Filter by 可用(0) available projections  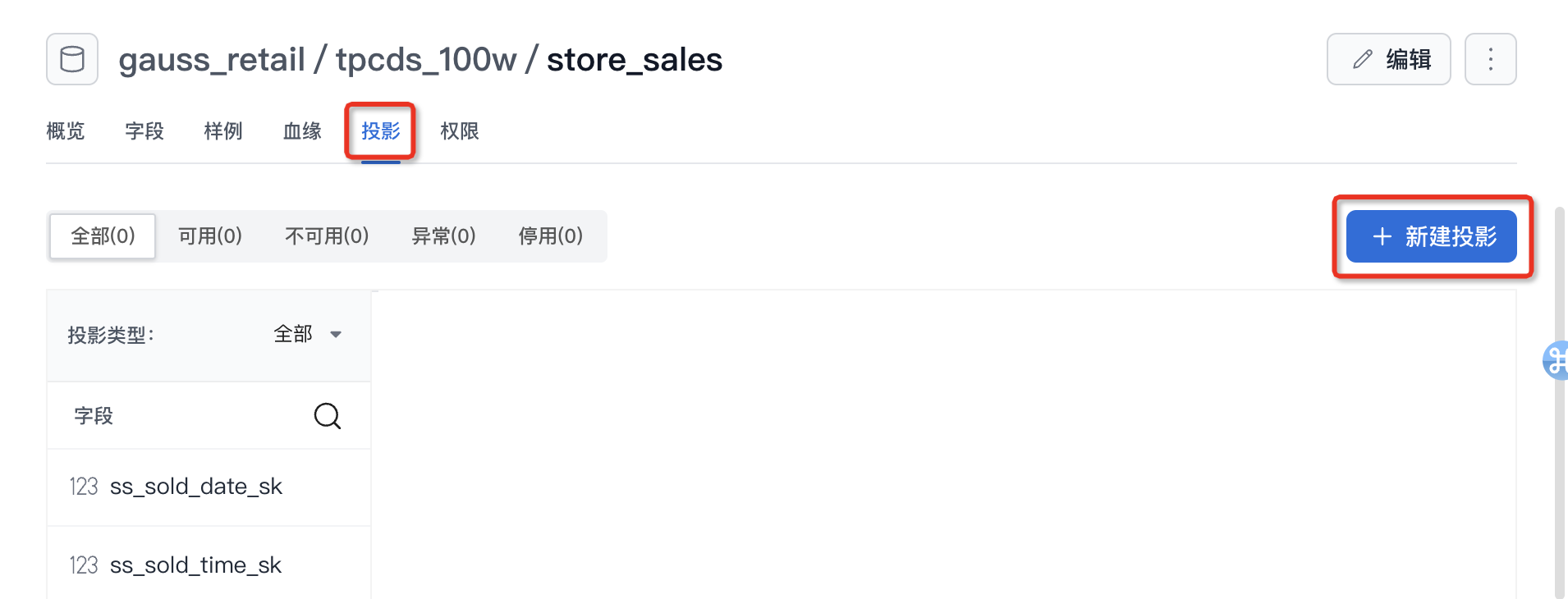click(210, 236)
